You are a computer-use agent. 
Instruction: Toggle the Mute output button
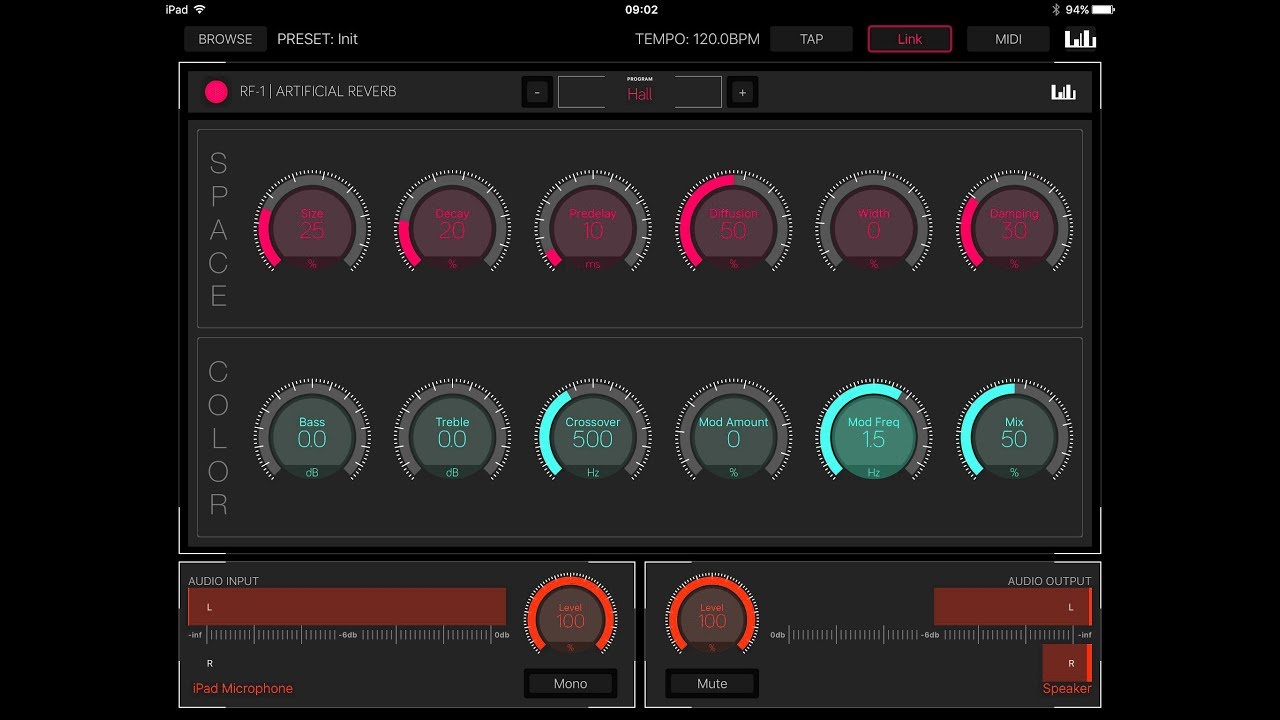pyautogui.click(x=712, y=684)
